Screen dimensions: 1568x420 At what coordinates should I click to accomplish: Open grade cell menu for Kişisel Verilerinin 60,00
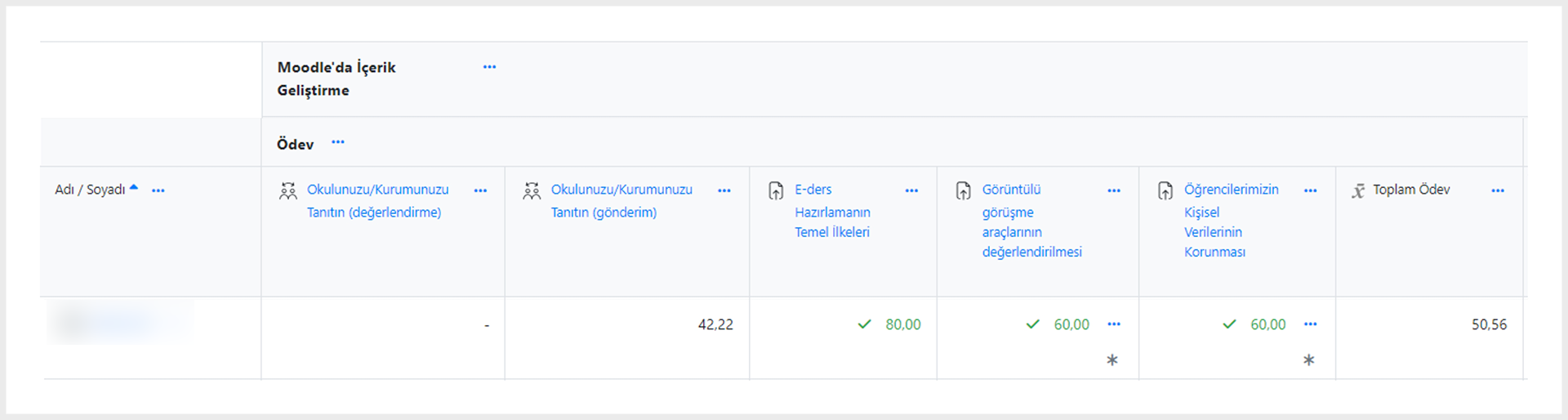[x=1311, y=324]
